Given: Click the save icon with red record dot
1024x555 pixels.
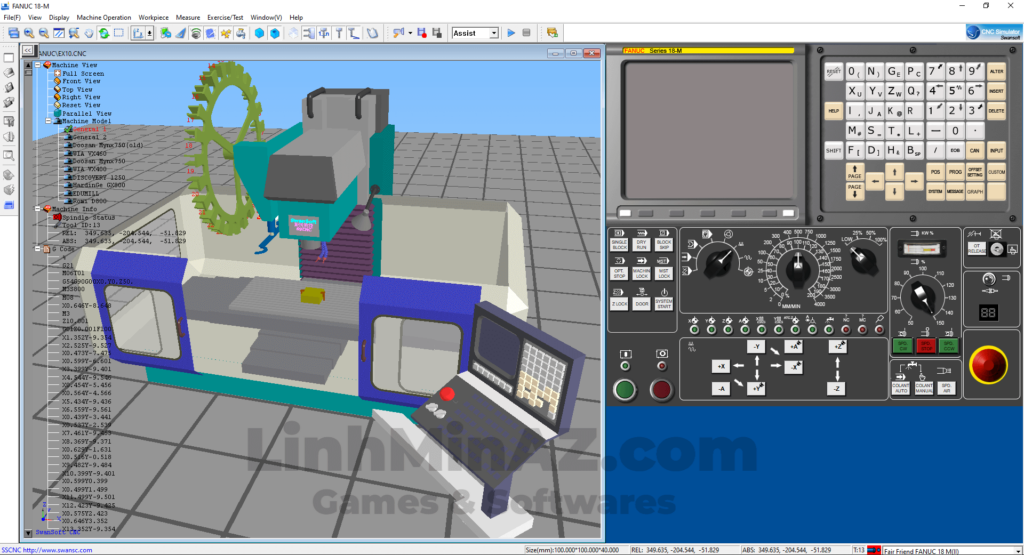Looking at the screenshot, I should (x=422, y=33).
